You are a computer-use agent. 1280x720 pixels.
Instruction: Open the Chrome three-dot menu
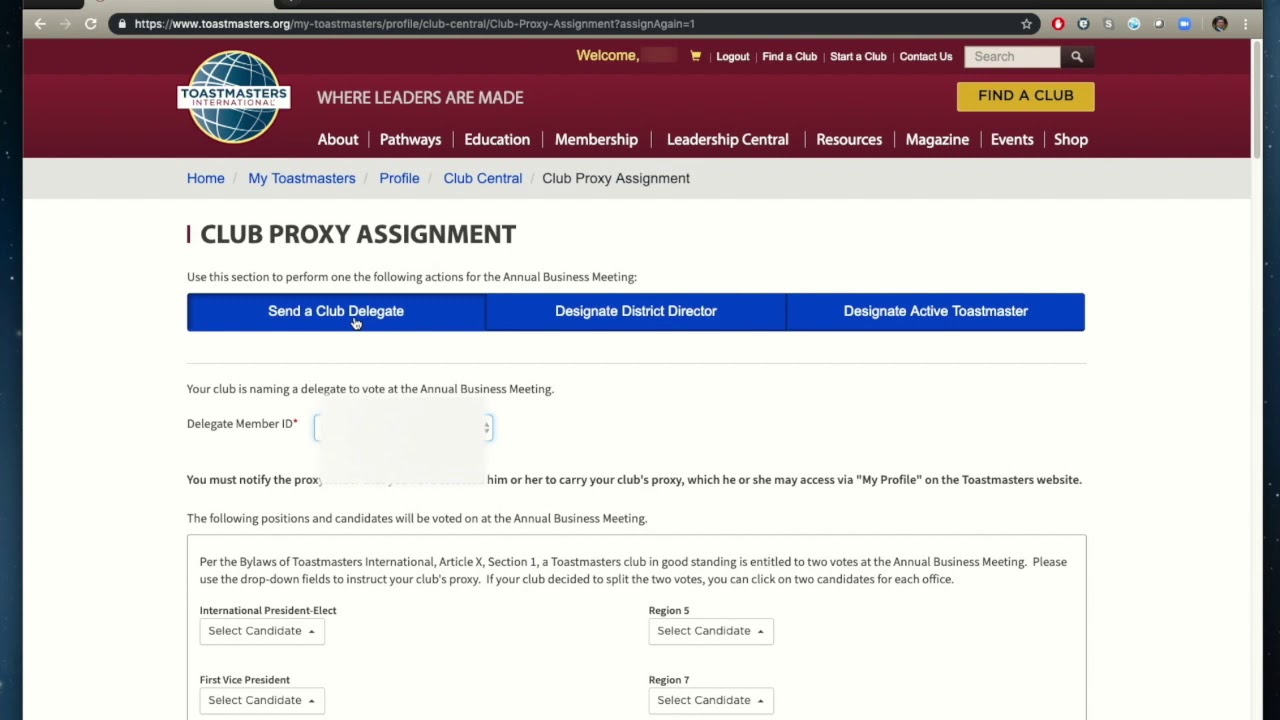pyautogui.click(x=1246, y=24)
